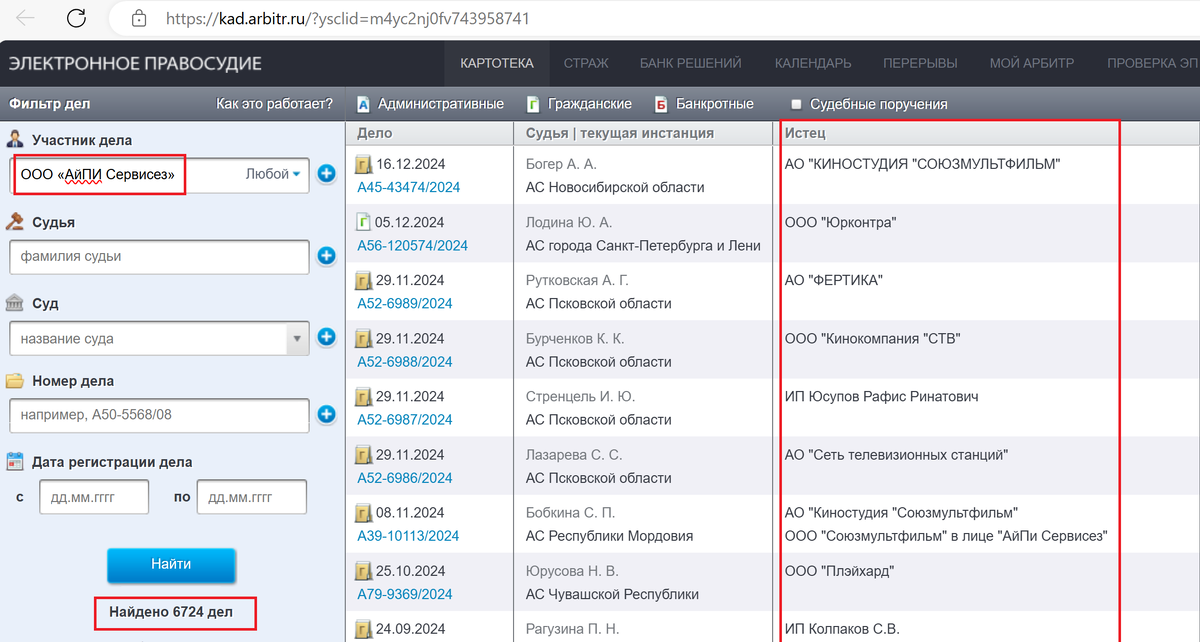Expand the название суда dropdown arrow
This screenshot has width=1200, height=642.
(x=297, y=339)
